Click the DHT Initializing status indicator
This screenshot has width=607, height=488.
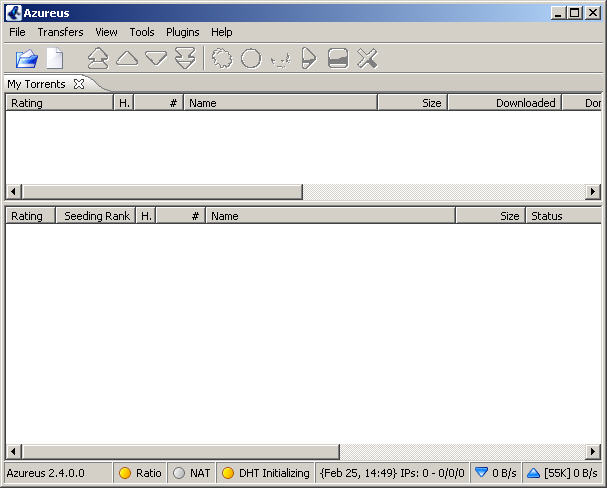(x=266, y=473)
